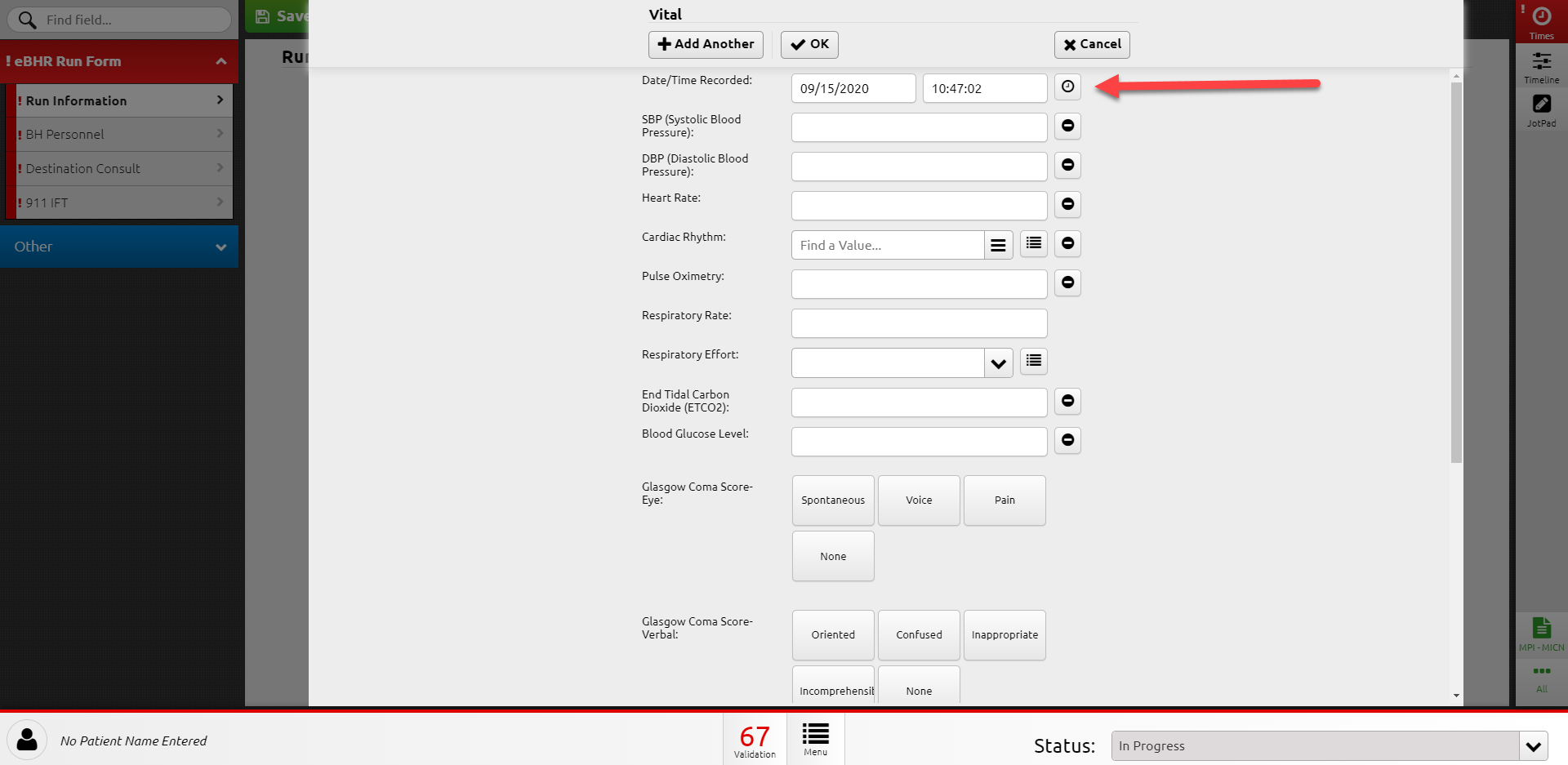The width and height of the screenshot is (1568, 765).
Task: Open the Cardiac Rhythm list icon
Action: (x=1034, y=243)
